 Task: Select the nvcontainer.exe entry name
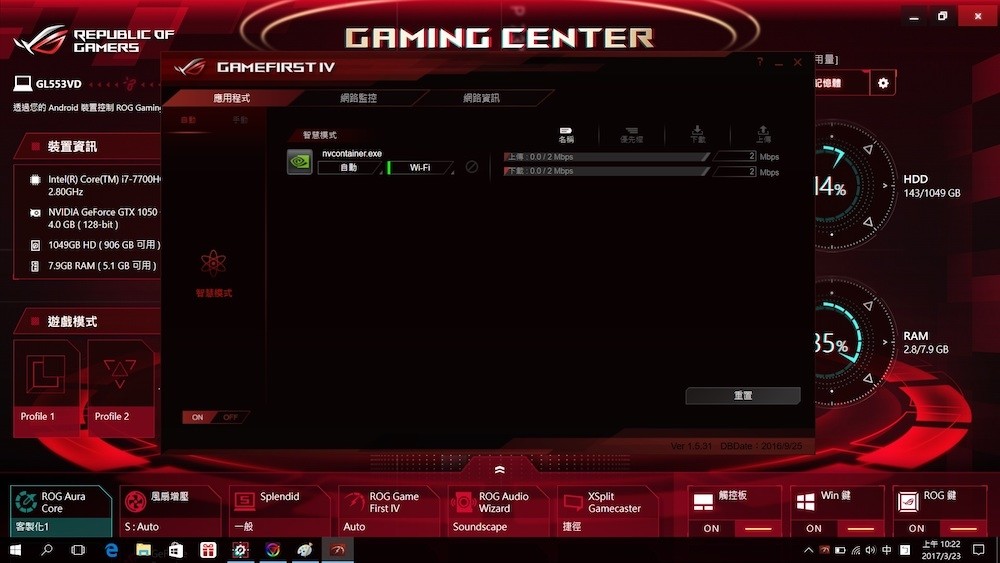click(352, 154)
